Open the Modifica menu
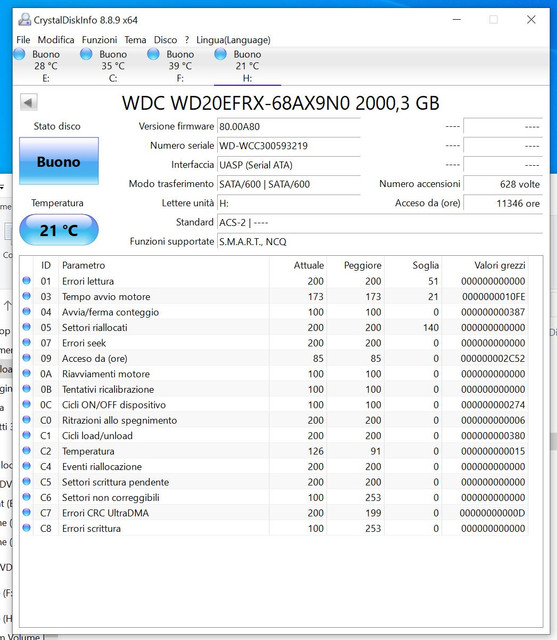The height and width of the screenshot is (640, 557). [x=56, y=40]
